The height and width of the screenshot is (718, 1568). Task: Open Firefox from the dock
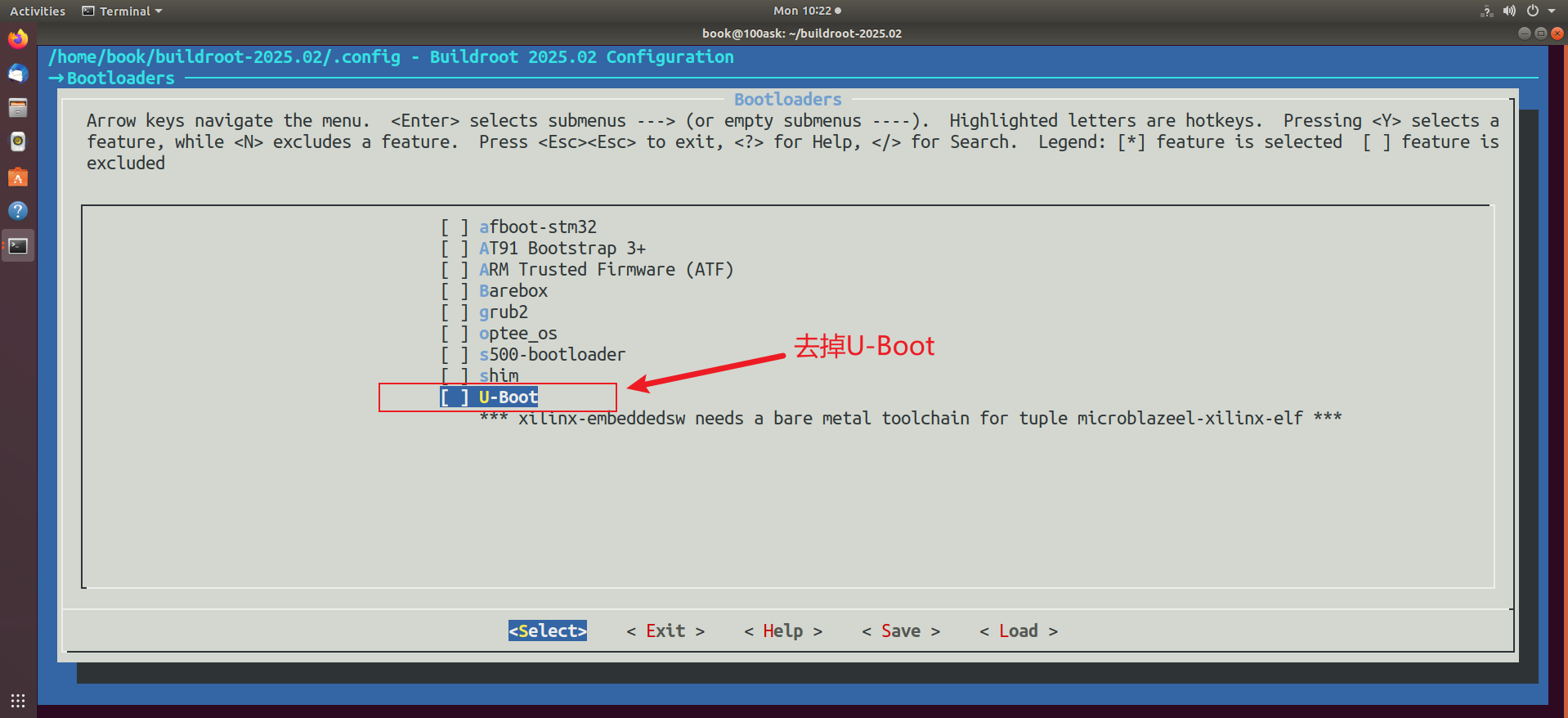click(x=18, y=38)
